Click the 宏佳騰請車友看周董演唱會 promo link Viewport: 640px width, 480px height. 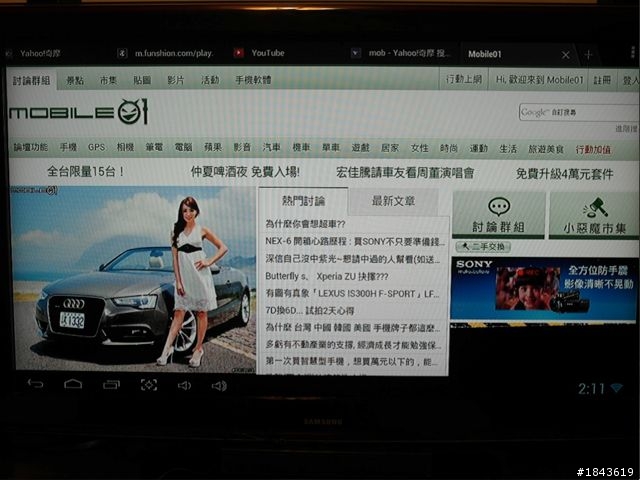[405, 173]
